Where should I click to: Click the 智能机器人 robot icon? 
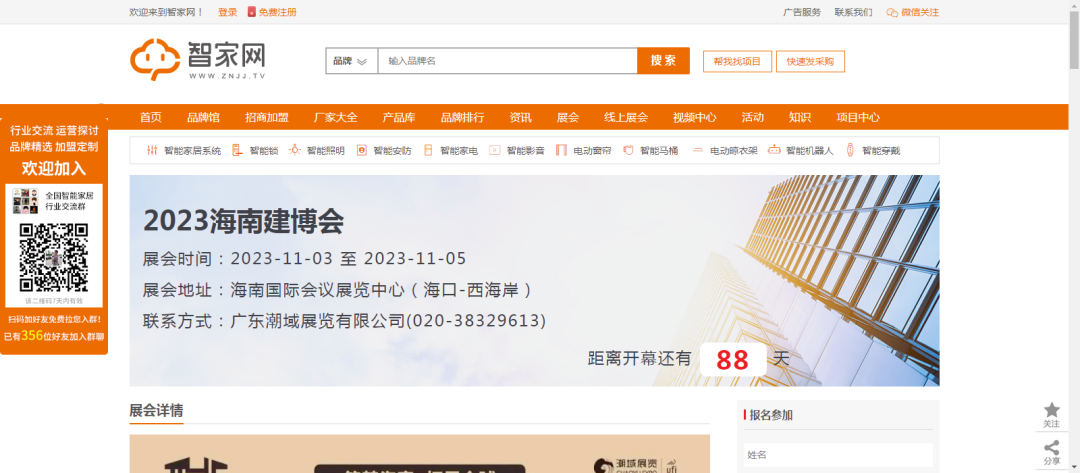(x=774, y=150)
